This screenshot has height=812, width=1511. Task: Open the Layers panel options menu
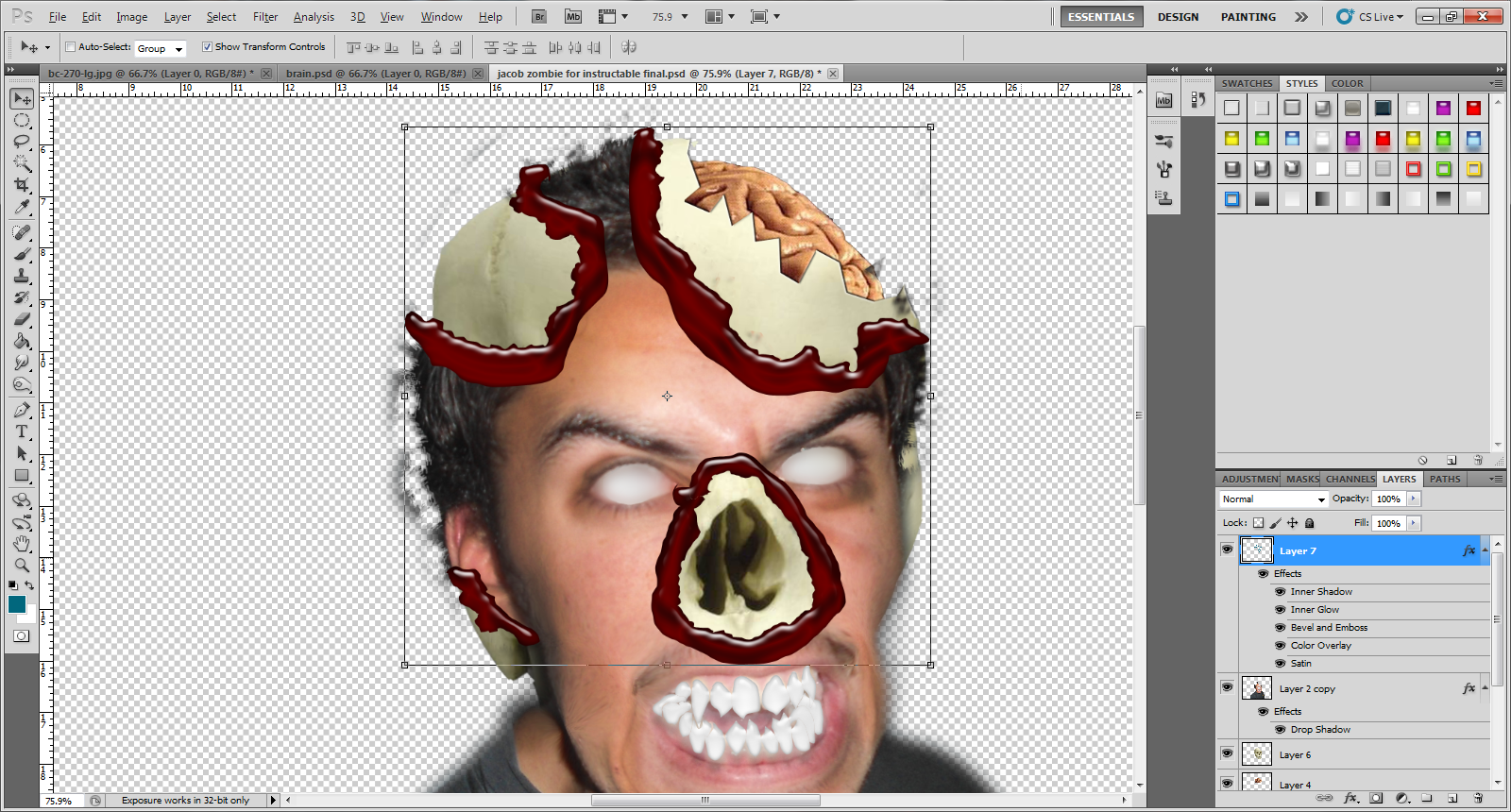(x=1496, y=479)
